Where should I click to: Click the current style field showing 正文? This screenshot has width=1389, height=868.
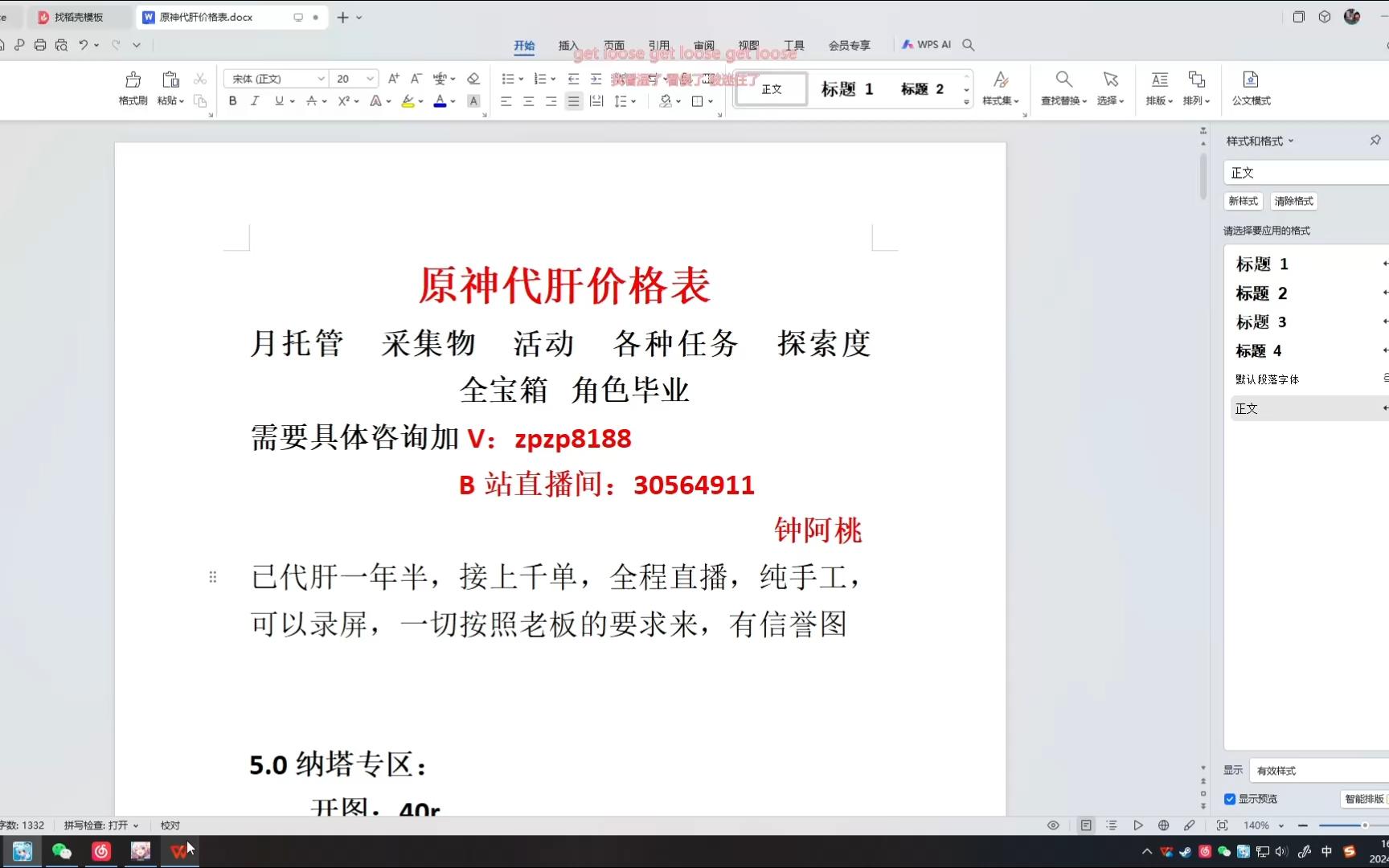(x=1306, y=173)
